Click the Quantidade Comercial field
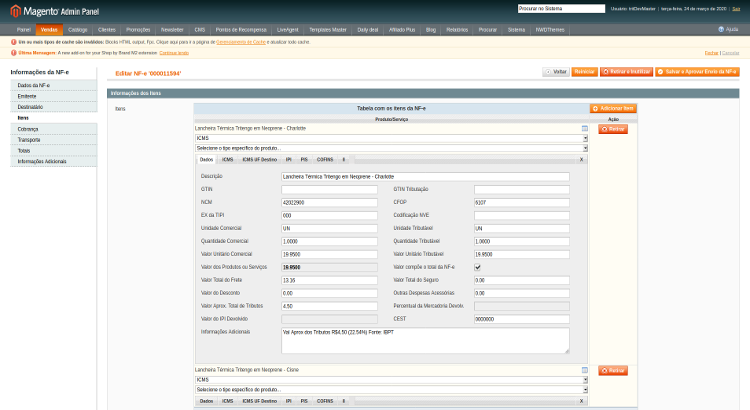 (x=329, y=241)
